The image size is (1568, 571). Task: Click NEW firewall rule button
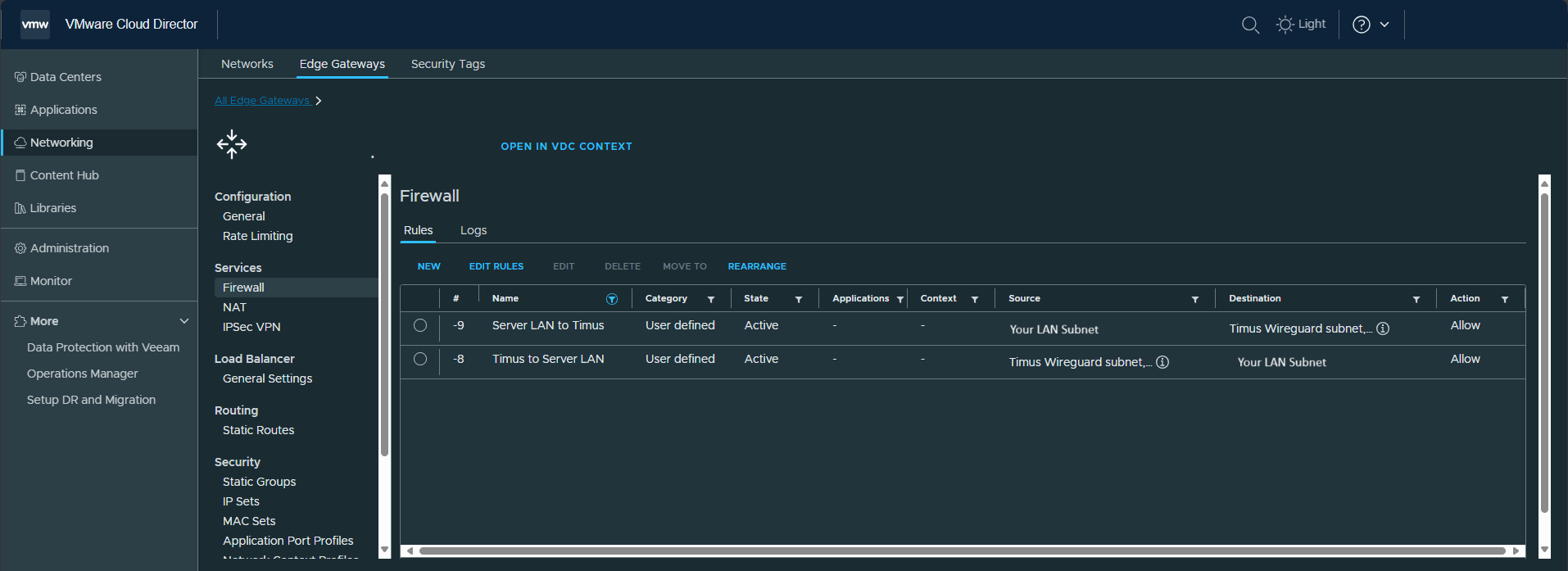click(x=429, y=266)
